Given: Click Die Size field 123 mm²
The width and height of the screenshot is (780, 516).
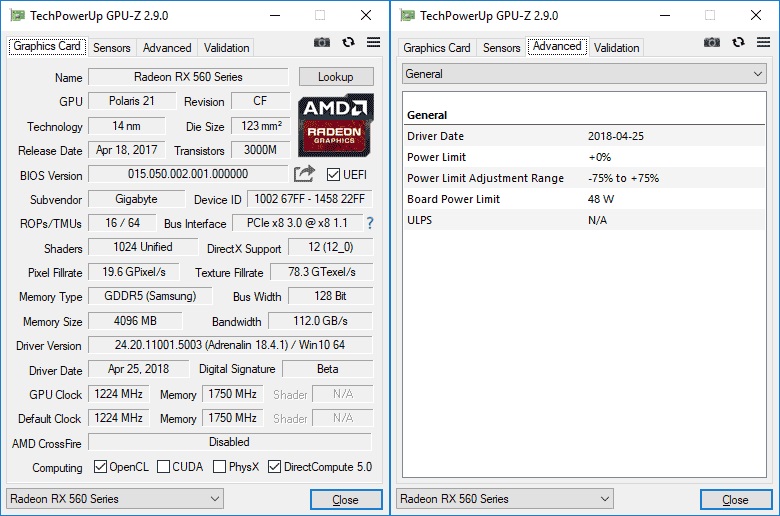Looking at the screenshot, I should (x=261, y=126).
